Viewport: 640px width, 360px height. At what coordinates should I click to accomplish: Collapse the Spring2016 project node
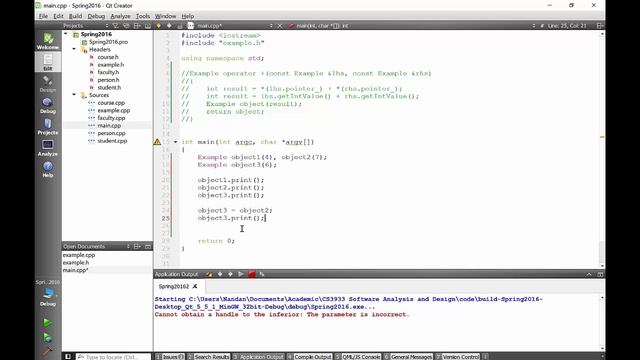pyautogui.click(x=66, y=34)
